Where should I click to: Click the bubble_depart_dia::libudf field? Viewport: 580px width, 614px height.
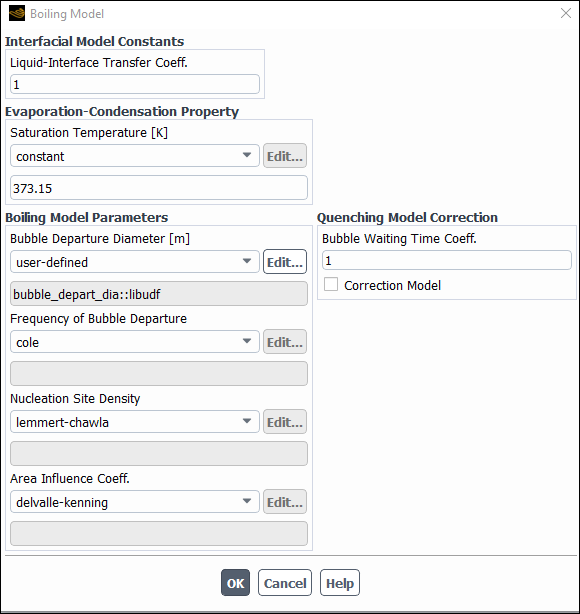click(159, 294)
